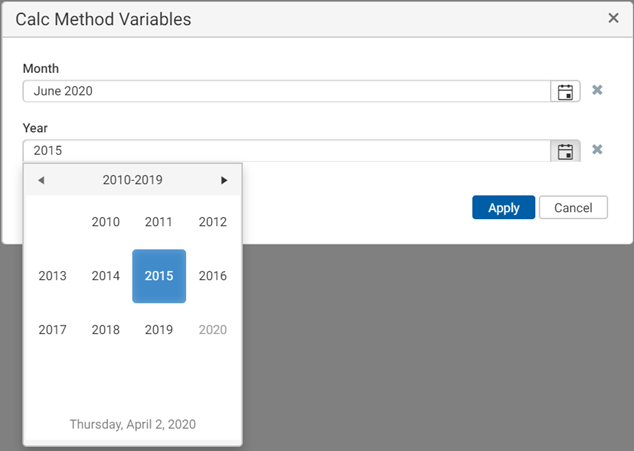Viewport: 634px width, 451px height.
Task: Click the 2010-2019 decade header
Action: (132, 180)
